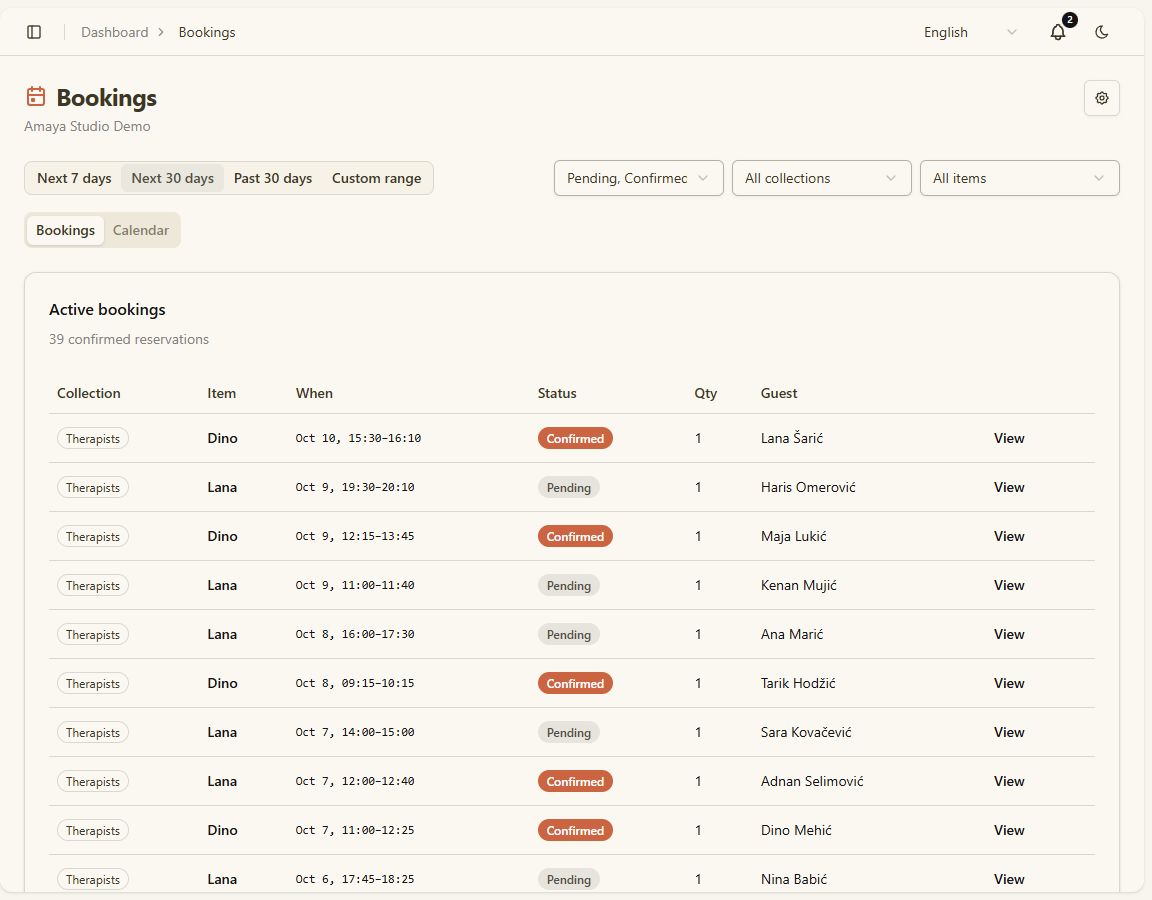Screen dimensions: 1152x900
Task: Open the notifications bell
Action: pos(1057,32)
